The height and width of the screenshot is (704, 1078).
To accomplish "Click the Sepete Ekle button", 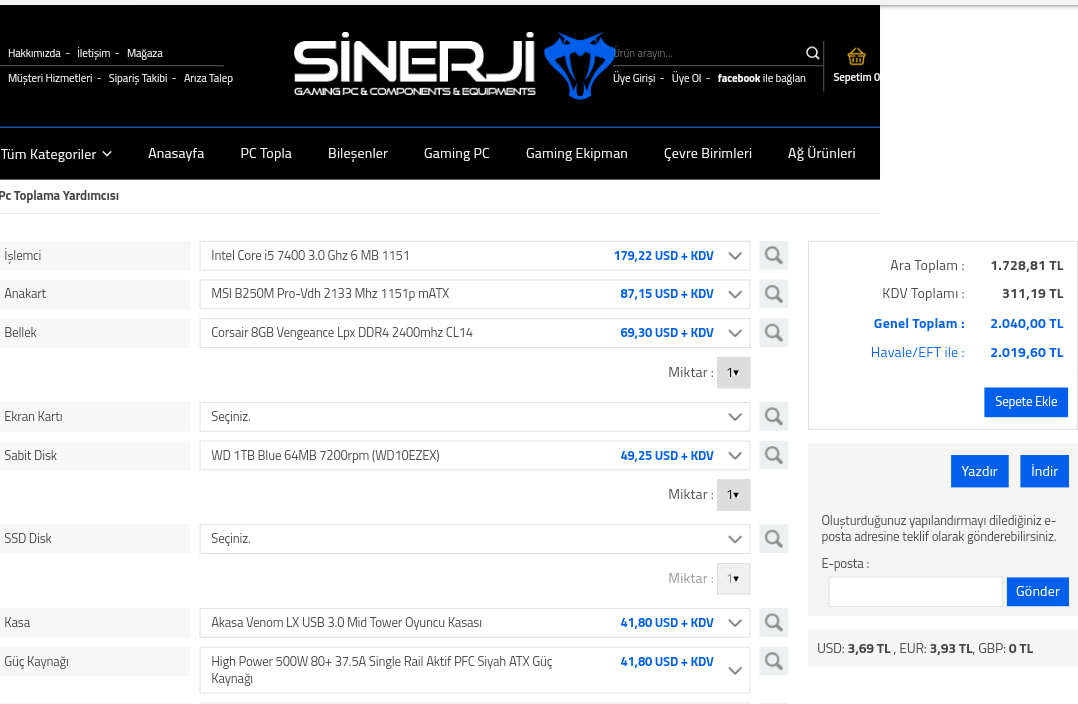I will pos(1026,402).
